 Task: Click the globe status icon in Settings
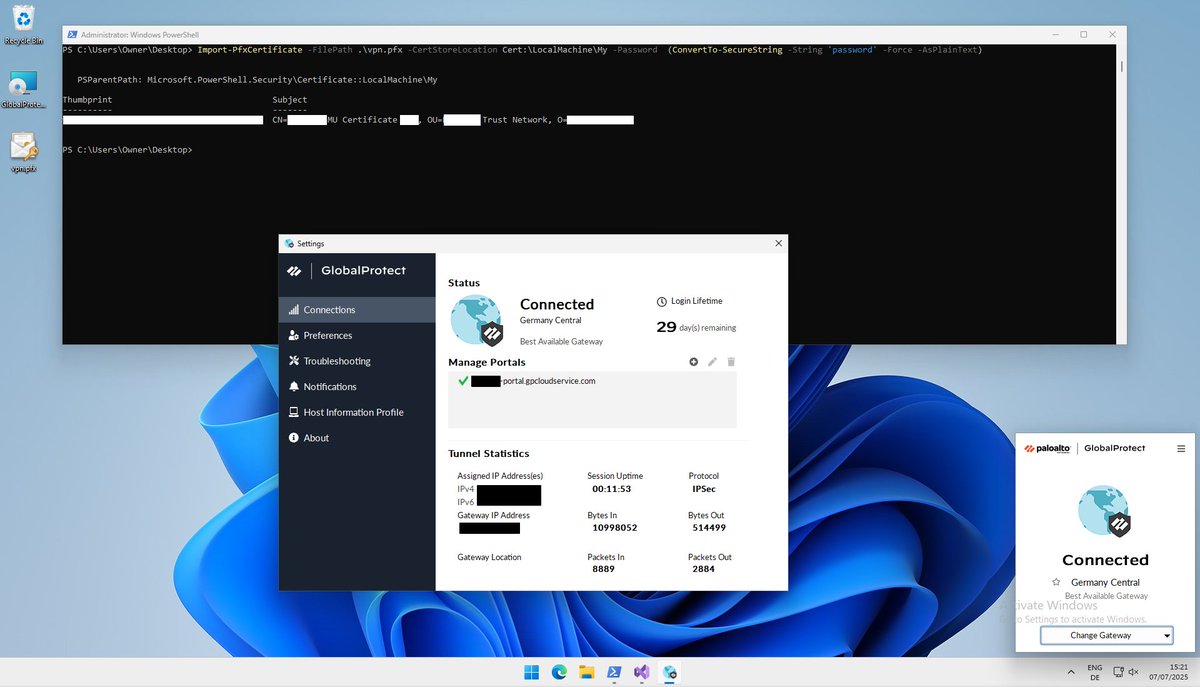click(x=476, y=320)
